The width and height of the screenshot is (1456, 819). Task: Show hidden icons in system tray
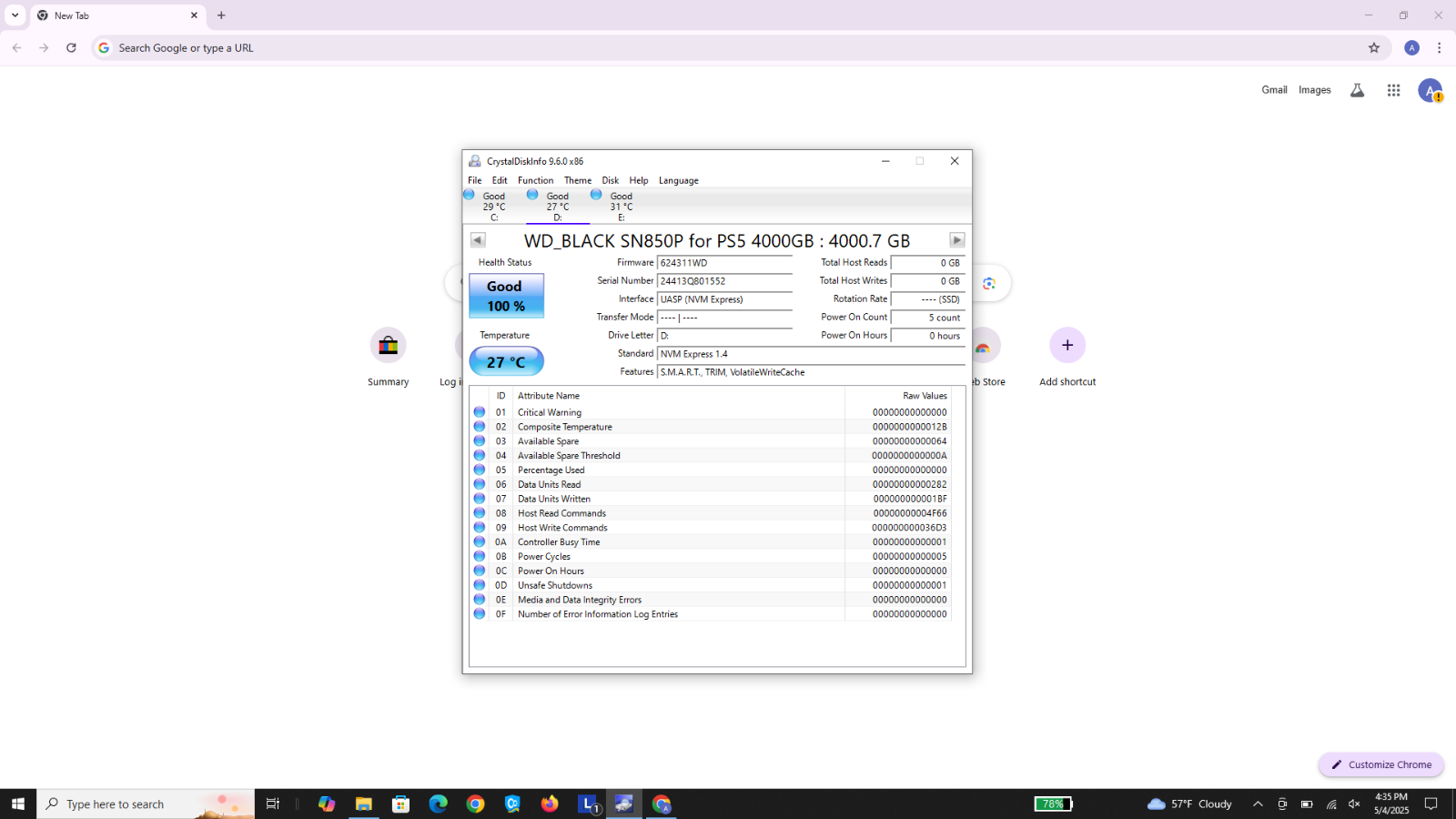[1258, 804]
